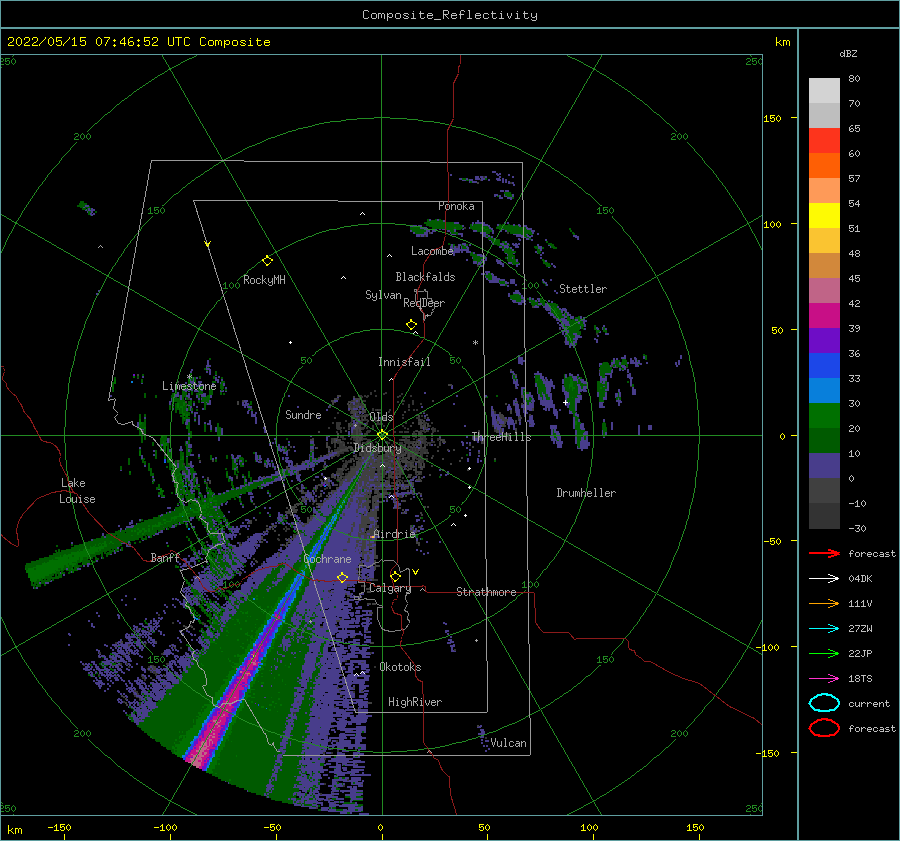Viewport: 900px width, 841px height.
Task: Click the Cochrane town label
Action: pos(327,559)
